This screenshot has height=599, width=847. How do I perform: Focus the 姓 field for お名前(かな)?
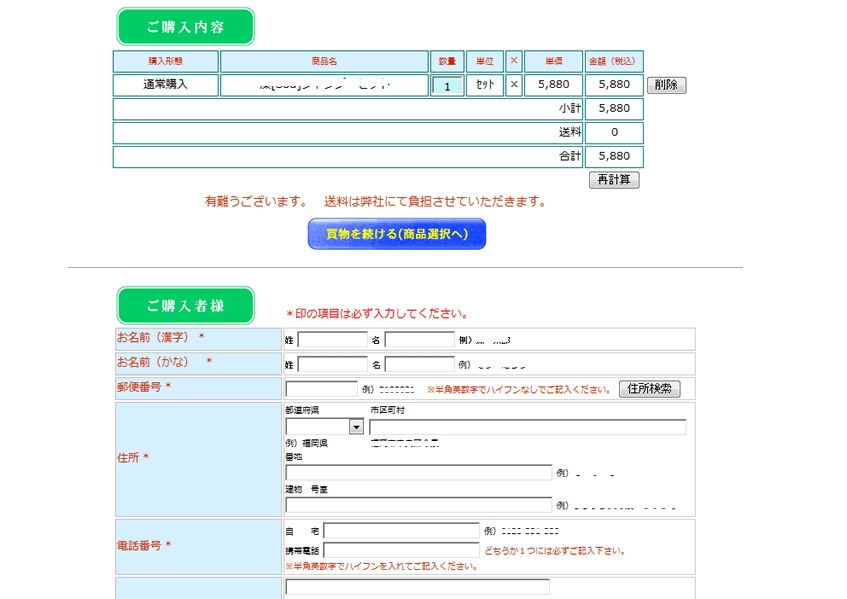tap(333, 365)
